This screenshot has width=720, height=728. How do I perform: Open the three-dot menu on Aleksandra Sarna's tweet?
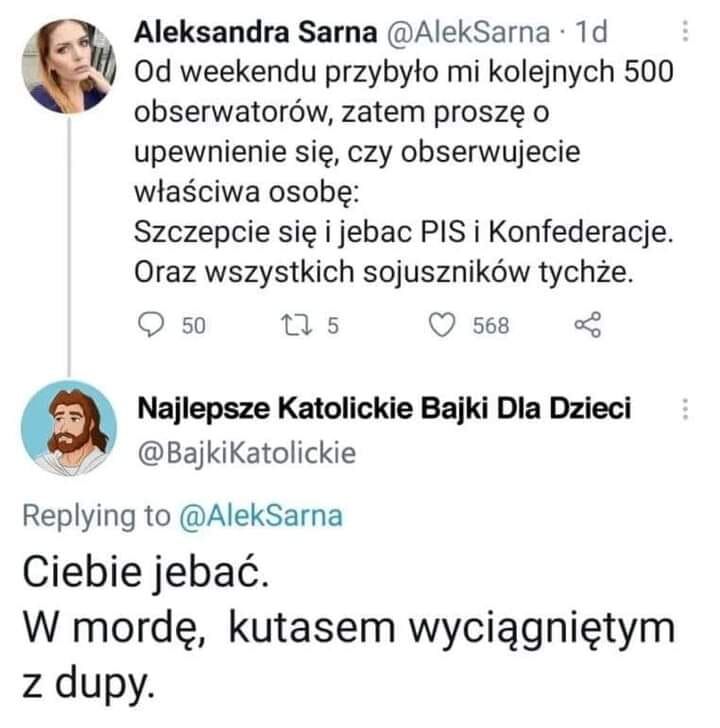click(685, 32)
